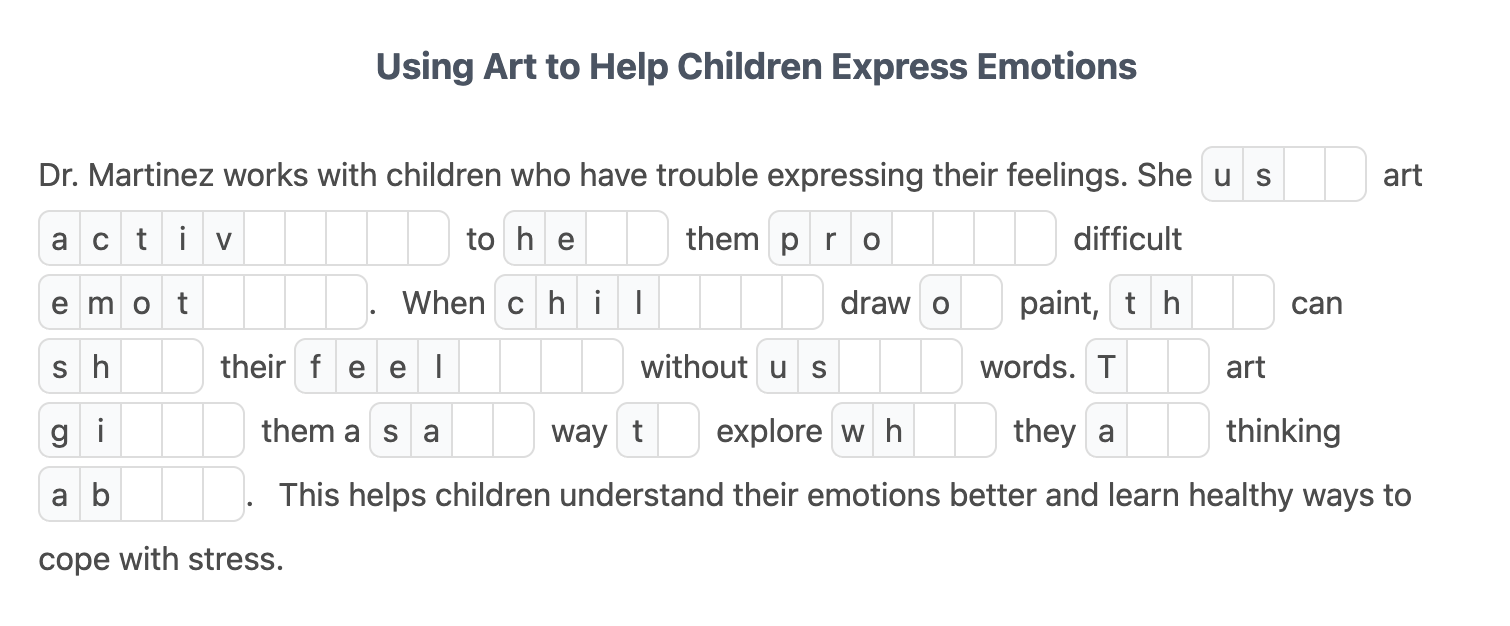The image size is (1510, 626).
Task: Click the last empty box in 'activ' word
Action: [x=428, y=239]
